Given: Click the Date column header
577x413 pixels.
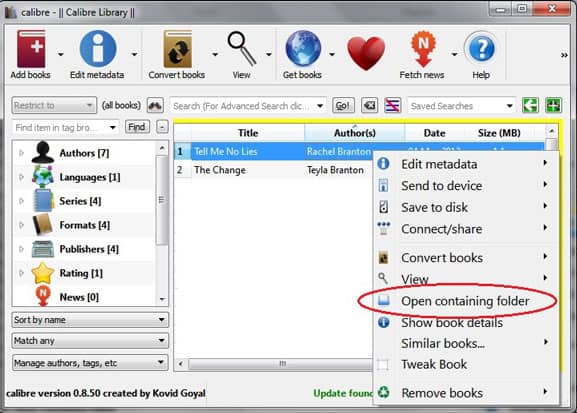Looking at the screenshot, I should (434, 133).
